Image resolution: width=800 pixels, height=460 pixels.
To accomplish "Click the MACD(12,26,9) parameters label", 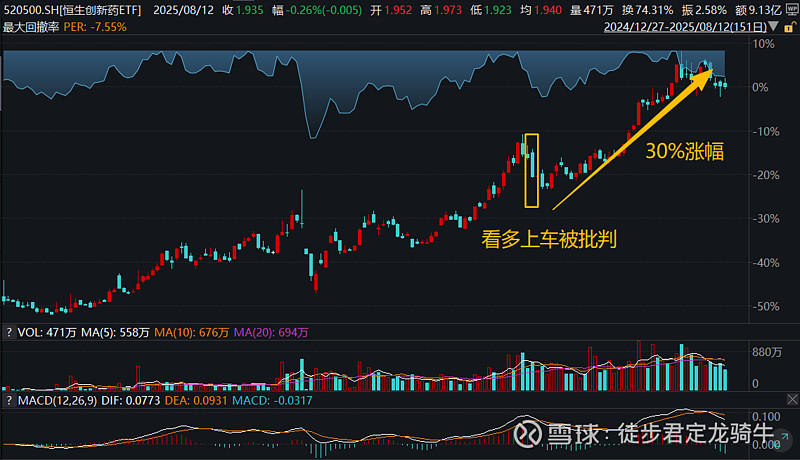I will coord(57,400).
